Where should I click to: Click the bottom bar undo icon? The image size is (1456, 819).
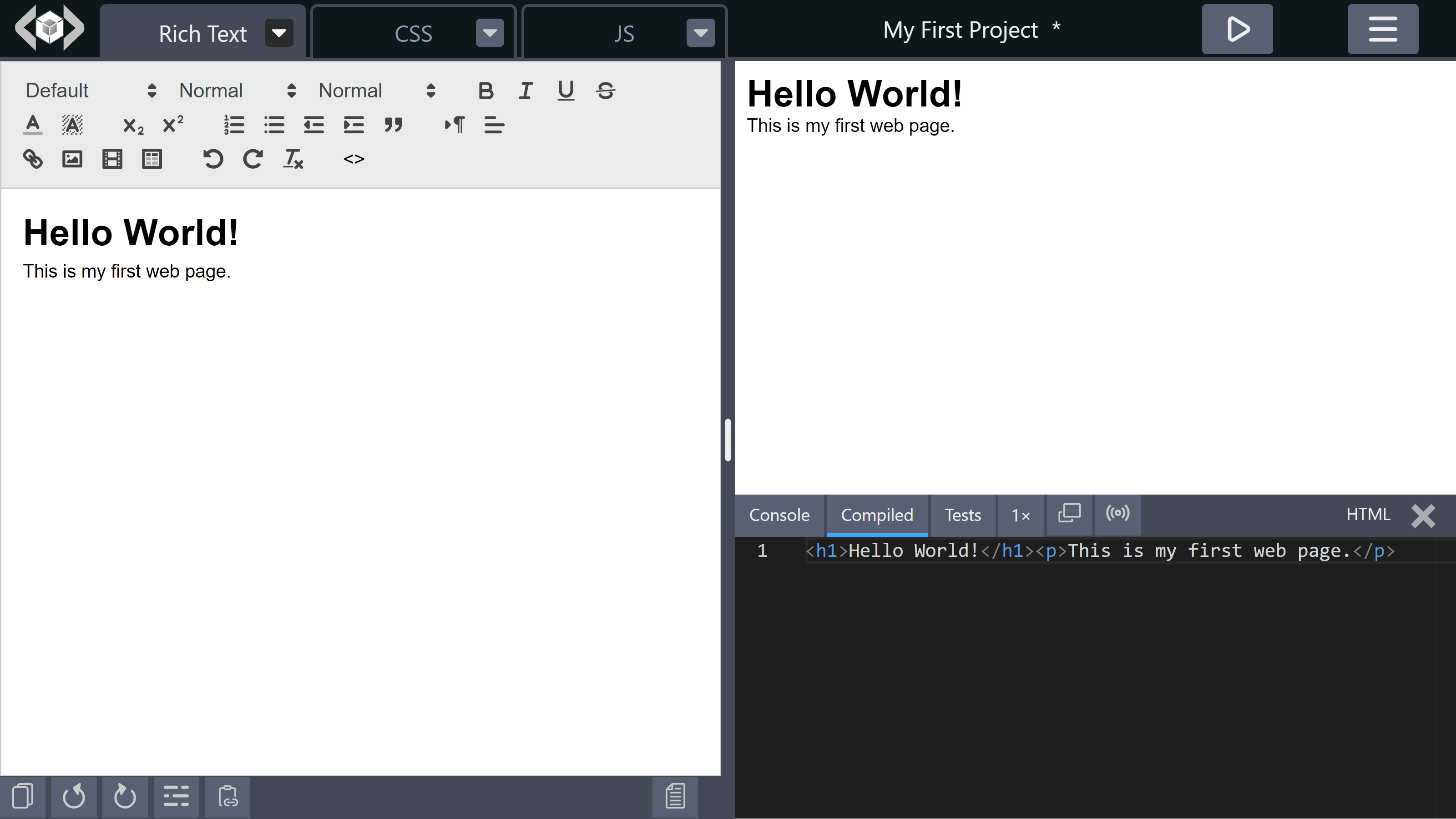(73, 796)
